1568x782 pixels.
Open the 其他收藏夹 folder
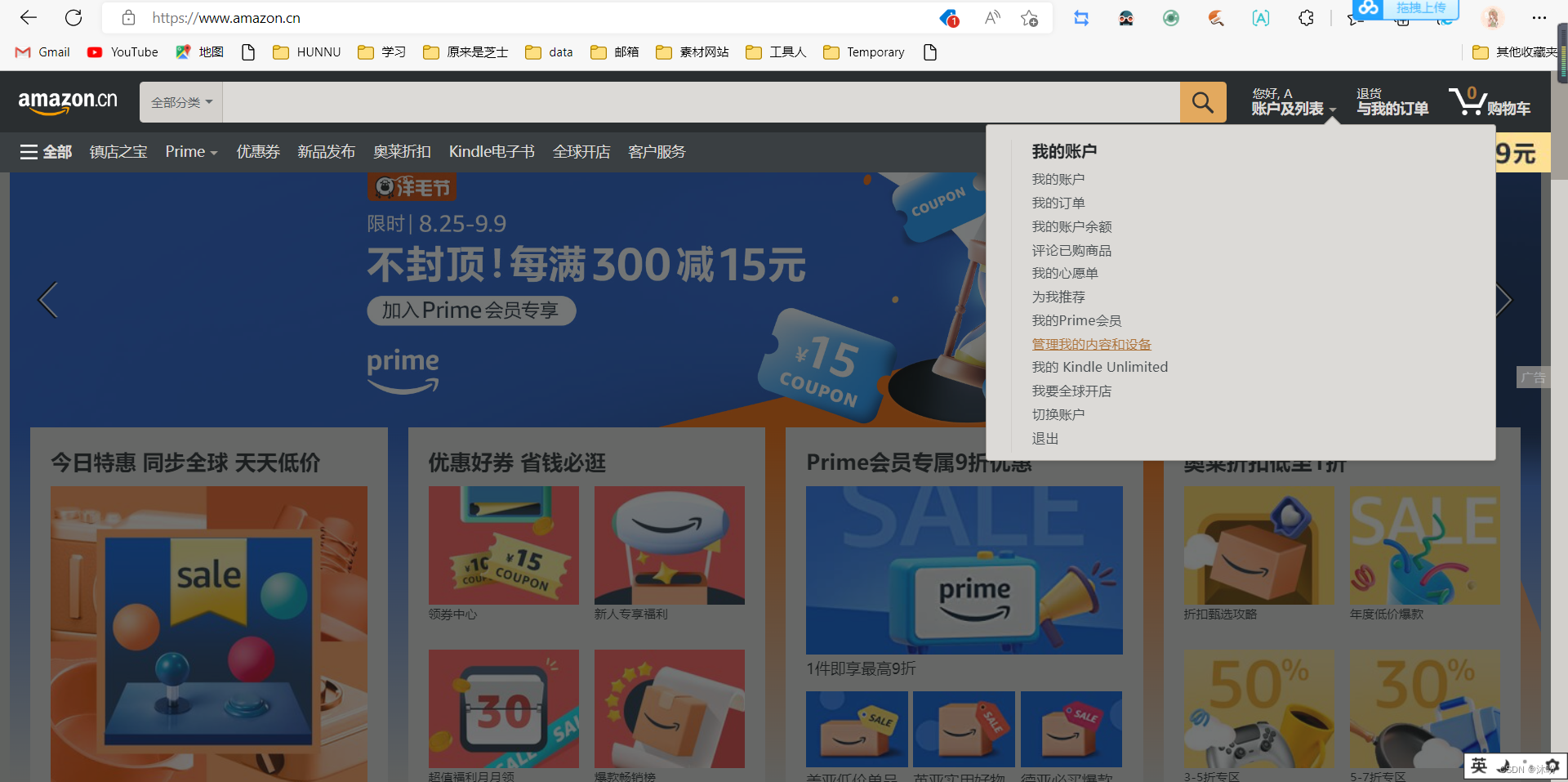pos(1515,52)
